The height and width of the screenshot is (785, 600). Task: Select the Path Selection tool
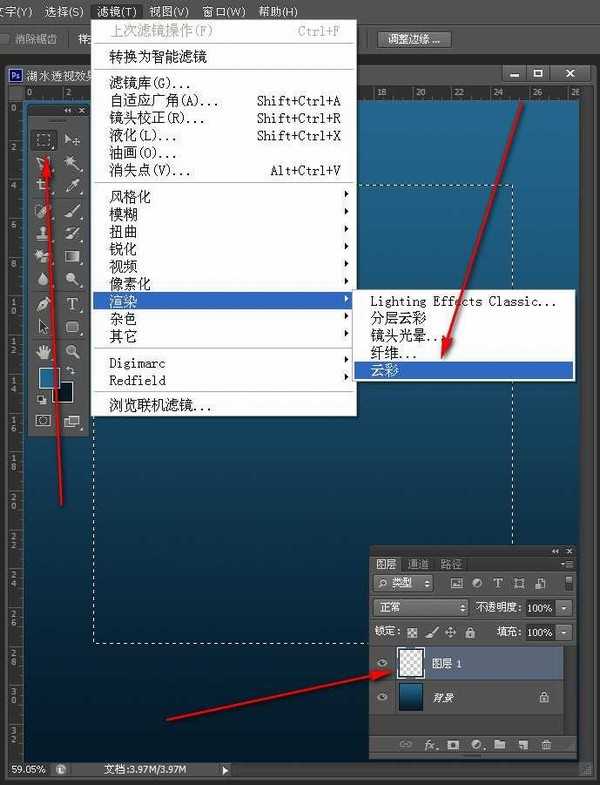point(44,326)
